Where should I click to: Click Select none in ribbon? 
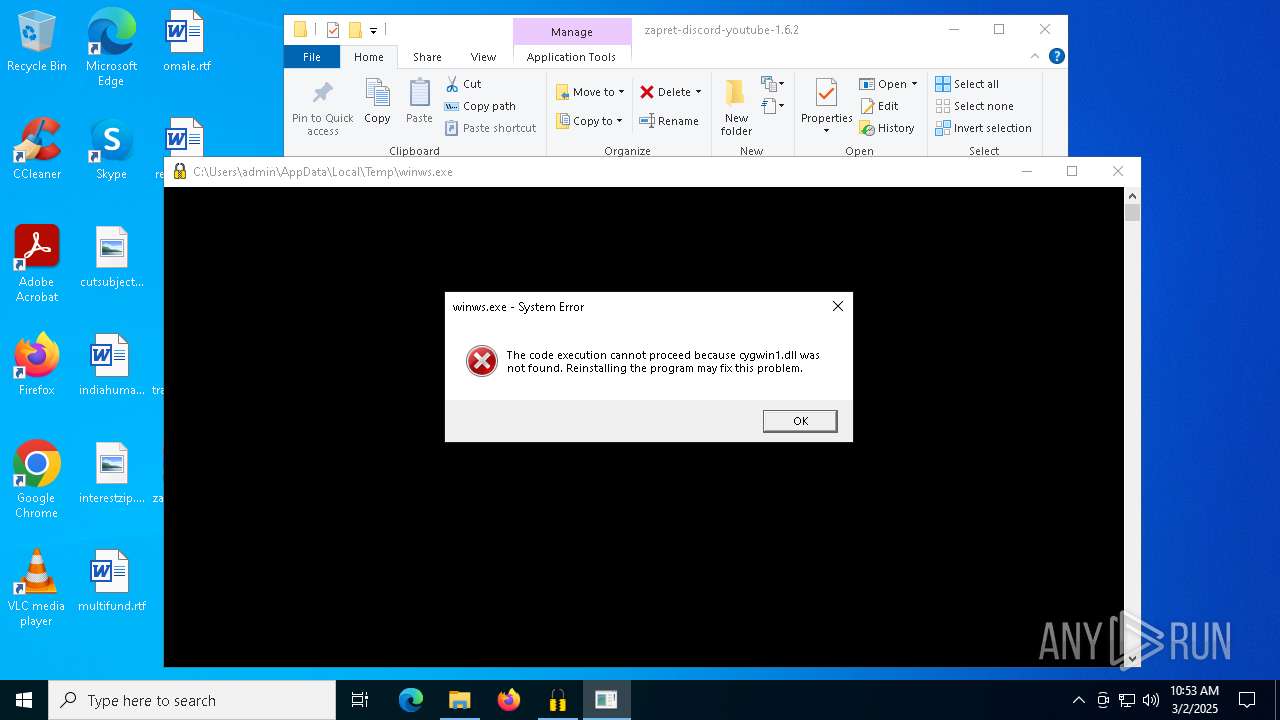click(974, 106)
